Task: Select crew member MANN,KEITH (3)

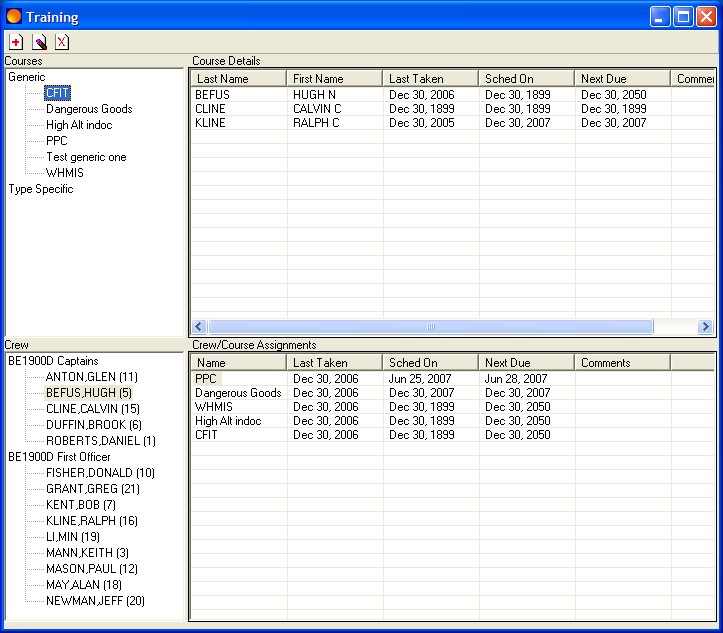Action: [x=87, y=553]
